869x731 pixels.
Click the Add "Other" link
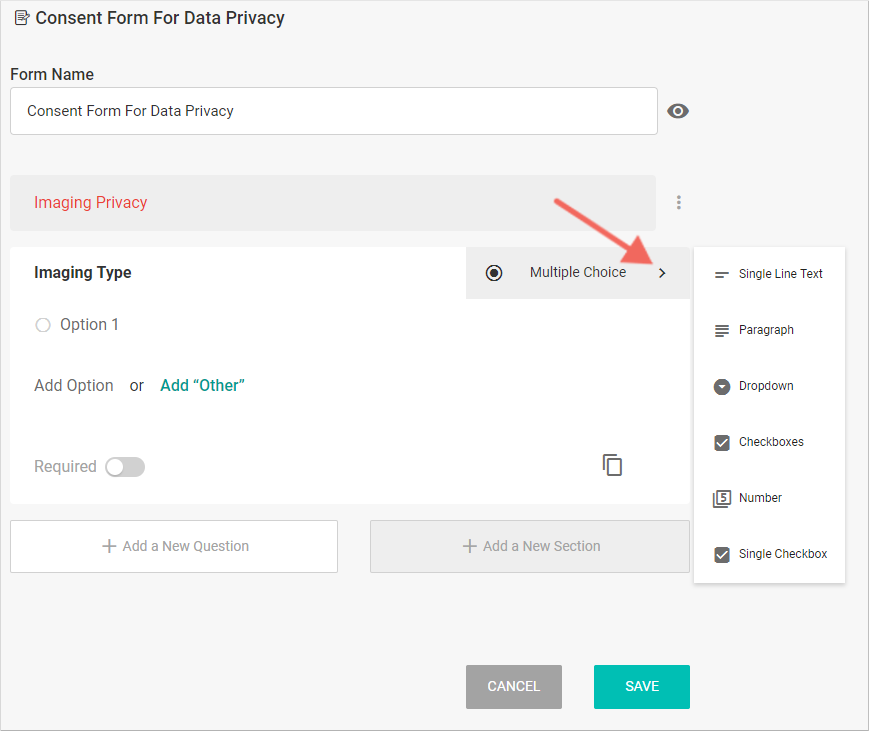(x=202, y=386)
